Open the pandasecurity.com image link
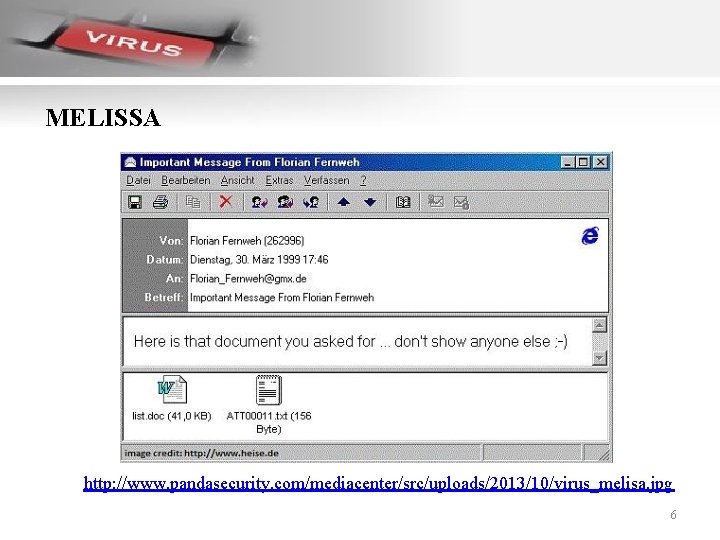The image size is (720, 540). pyautogui.click(x=379, y=484)
